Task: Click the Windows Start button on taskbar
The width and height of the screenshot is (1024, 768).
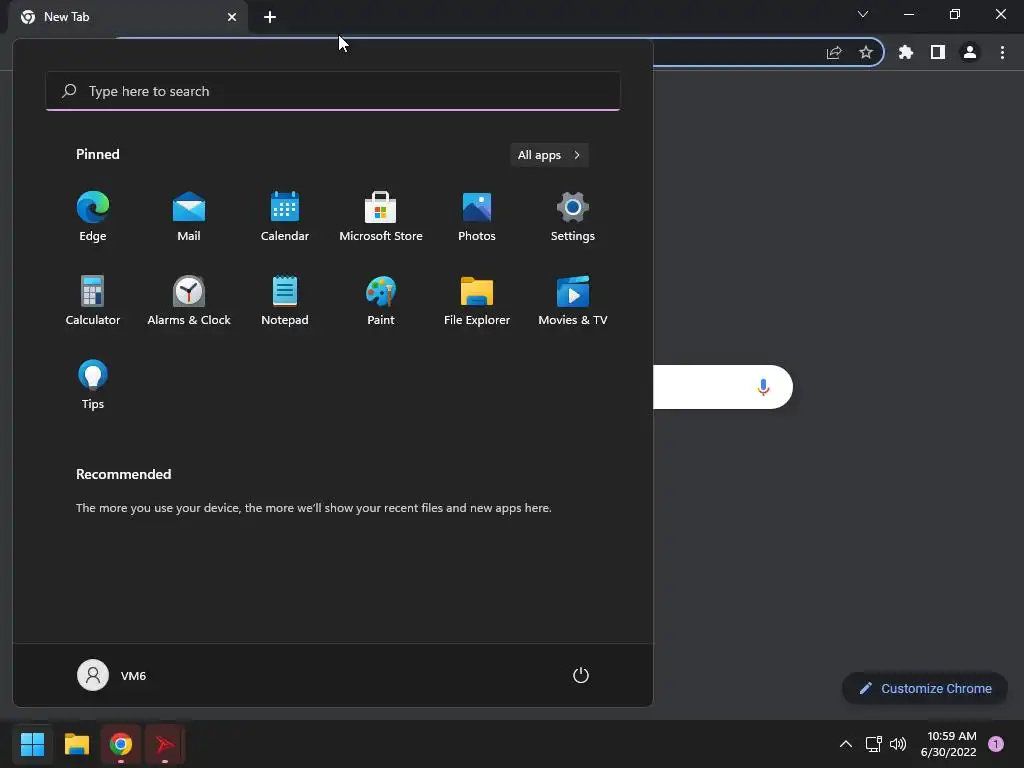Action: 32,744
